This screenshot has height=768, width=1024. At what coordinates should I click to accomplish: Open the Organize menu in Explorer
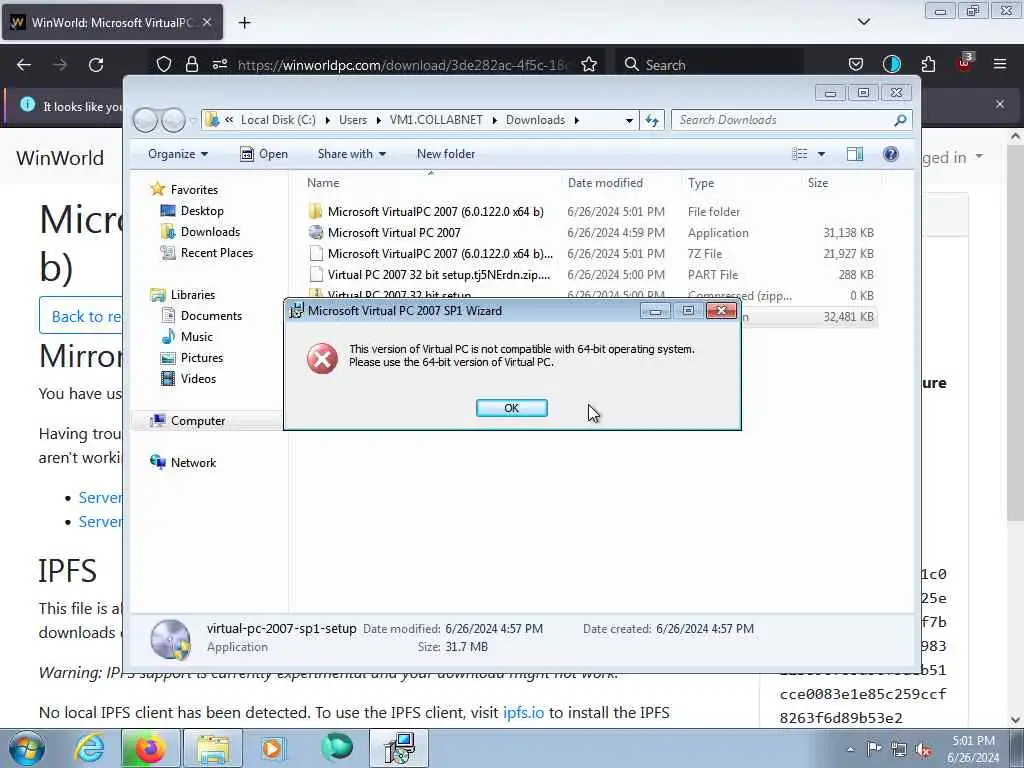tap(178, 154)
